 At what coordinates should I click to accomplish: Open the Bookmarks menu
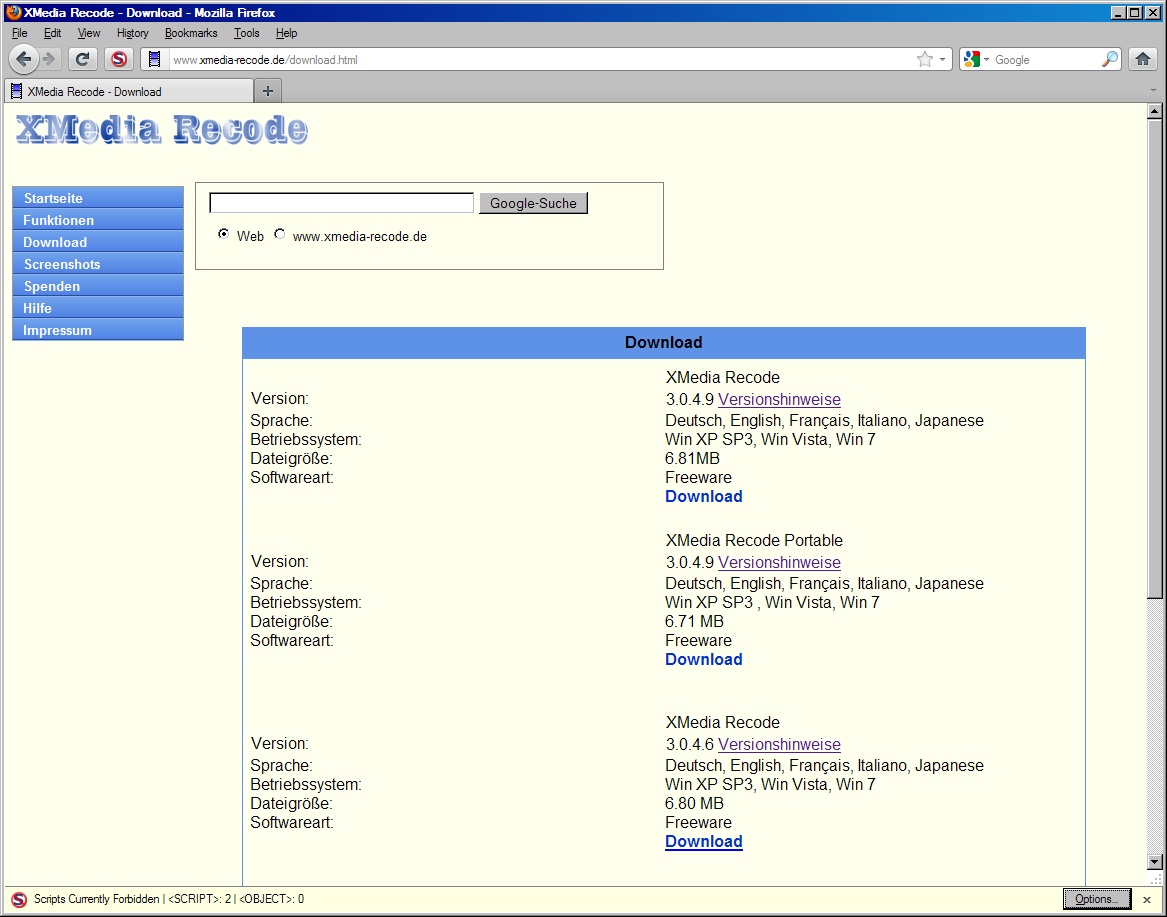[191, 33]
